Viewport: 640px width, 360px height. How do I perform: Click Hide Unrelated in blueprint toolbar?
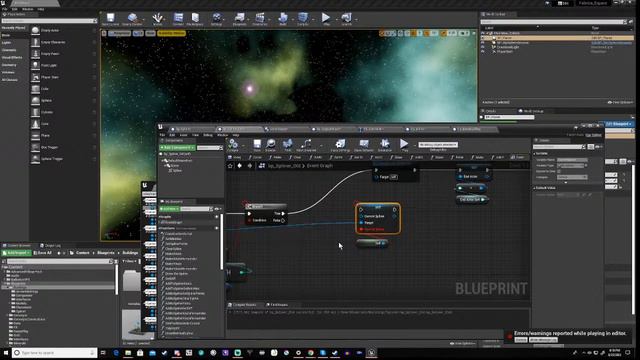pos(306,145)
